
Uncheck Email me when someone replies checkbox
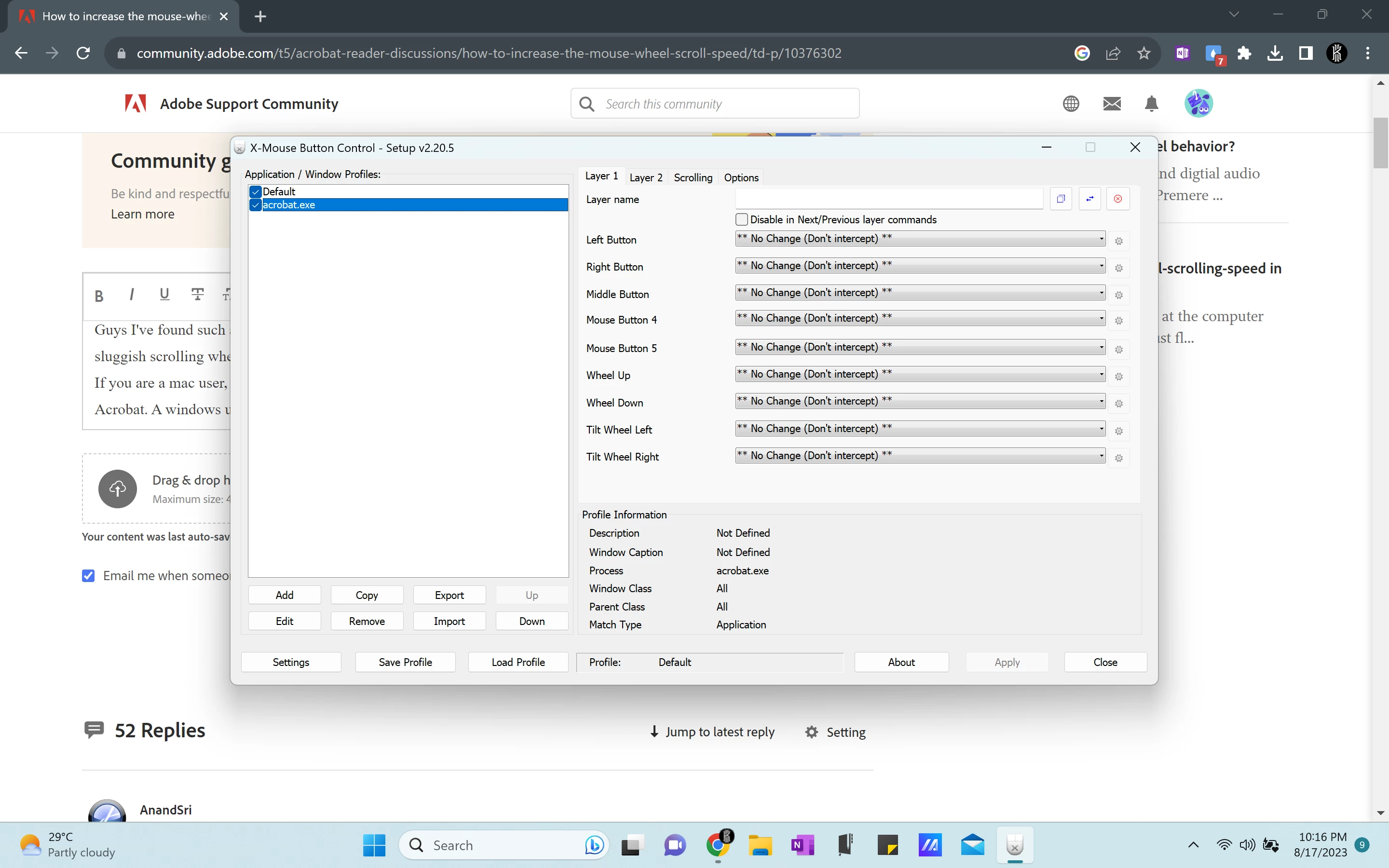(88, 576)
